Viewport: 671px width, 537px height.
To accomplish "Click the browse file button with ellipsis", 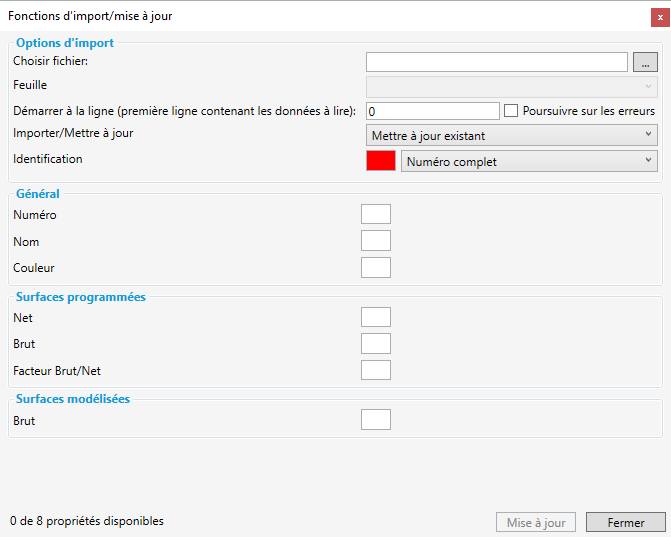I will (645, 62).
